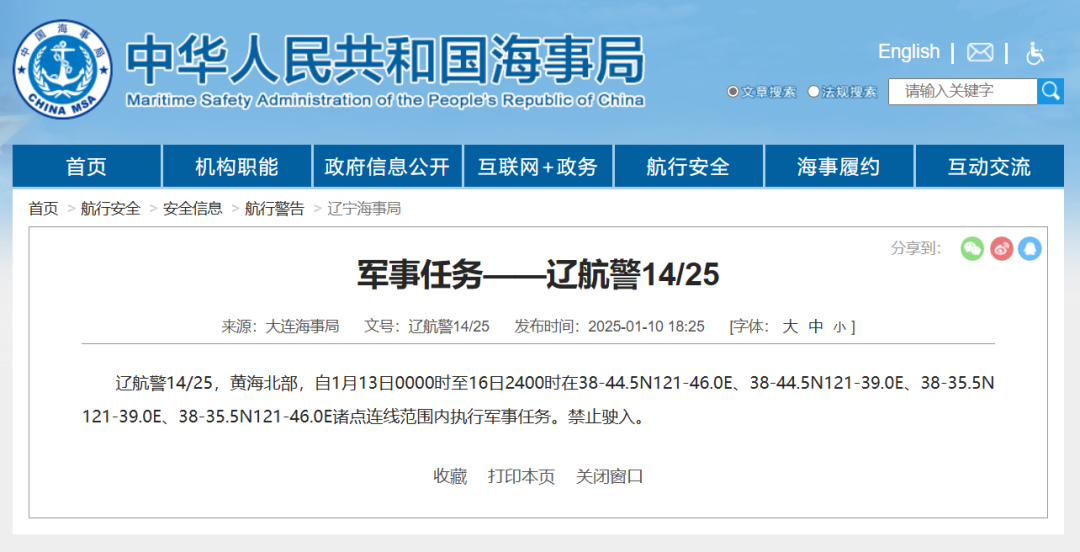Click the 收藏 bookmark link

(x=450, y=476)
